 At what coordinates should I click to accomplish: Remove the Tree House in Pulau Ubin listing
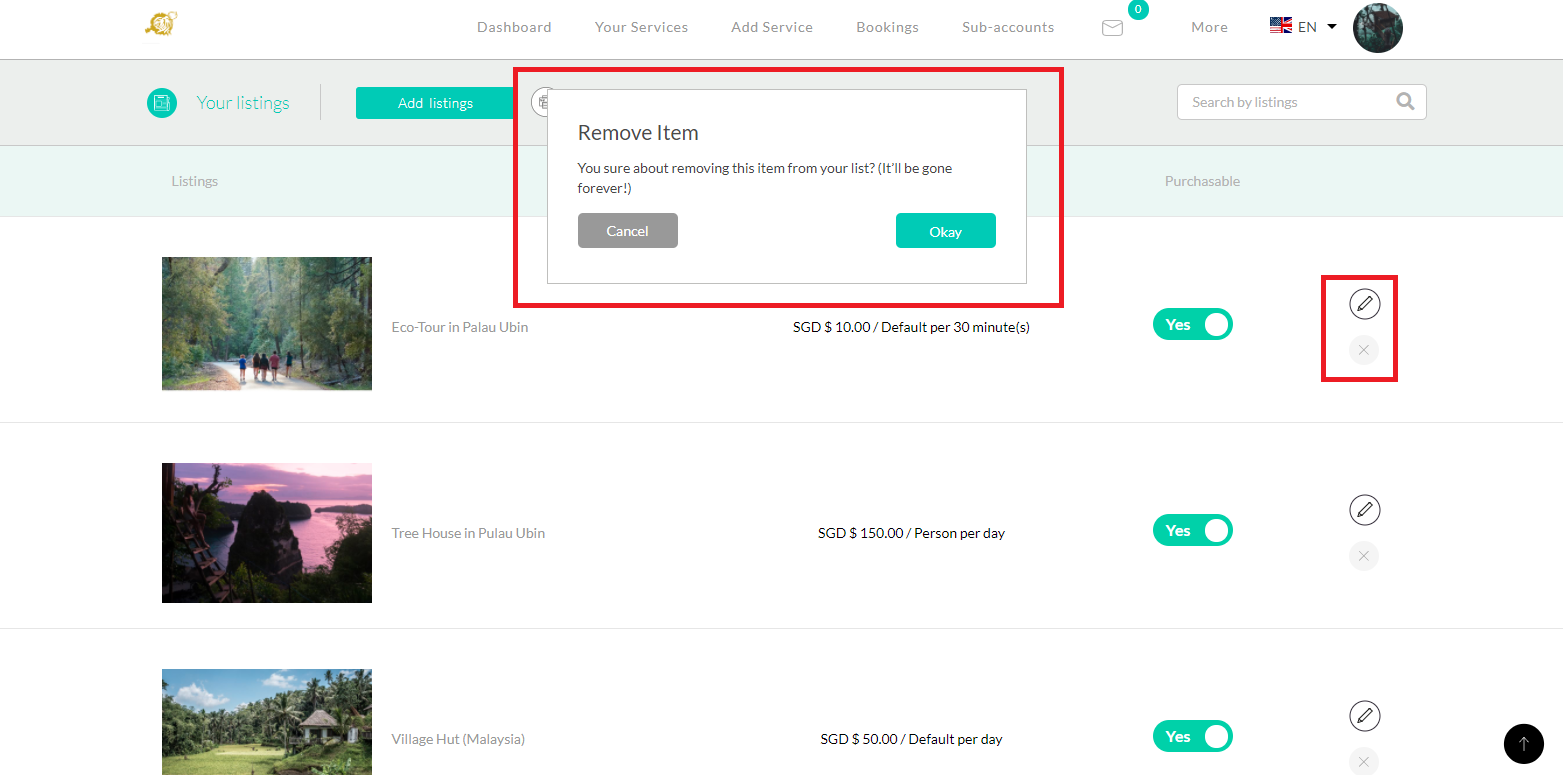1364,556
